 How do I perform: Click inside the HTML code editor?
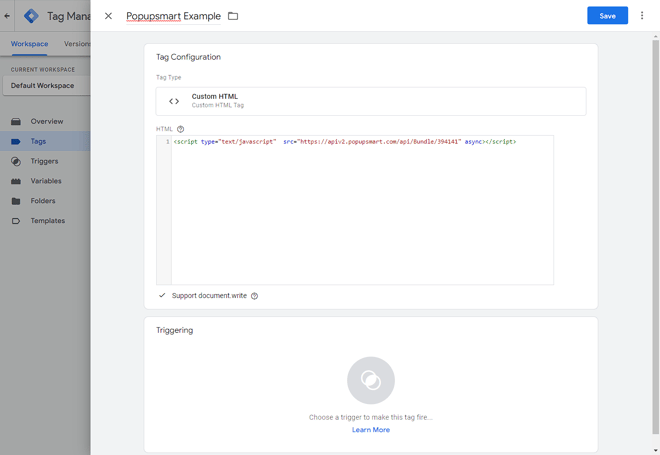pyautogui.click(x=362, y=210)
